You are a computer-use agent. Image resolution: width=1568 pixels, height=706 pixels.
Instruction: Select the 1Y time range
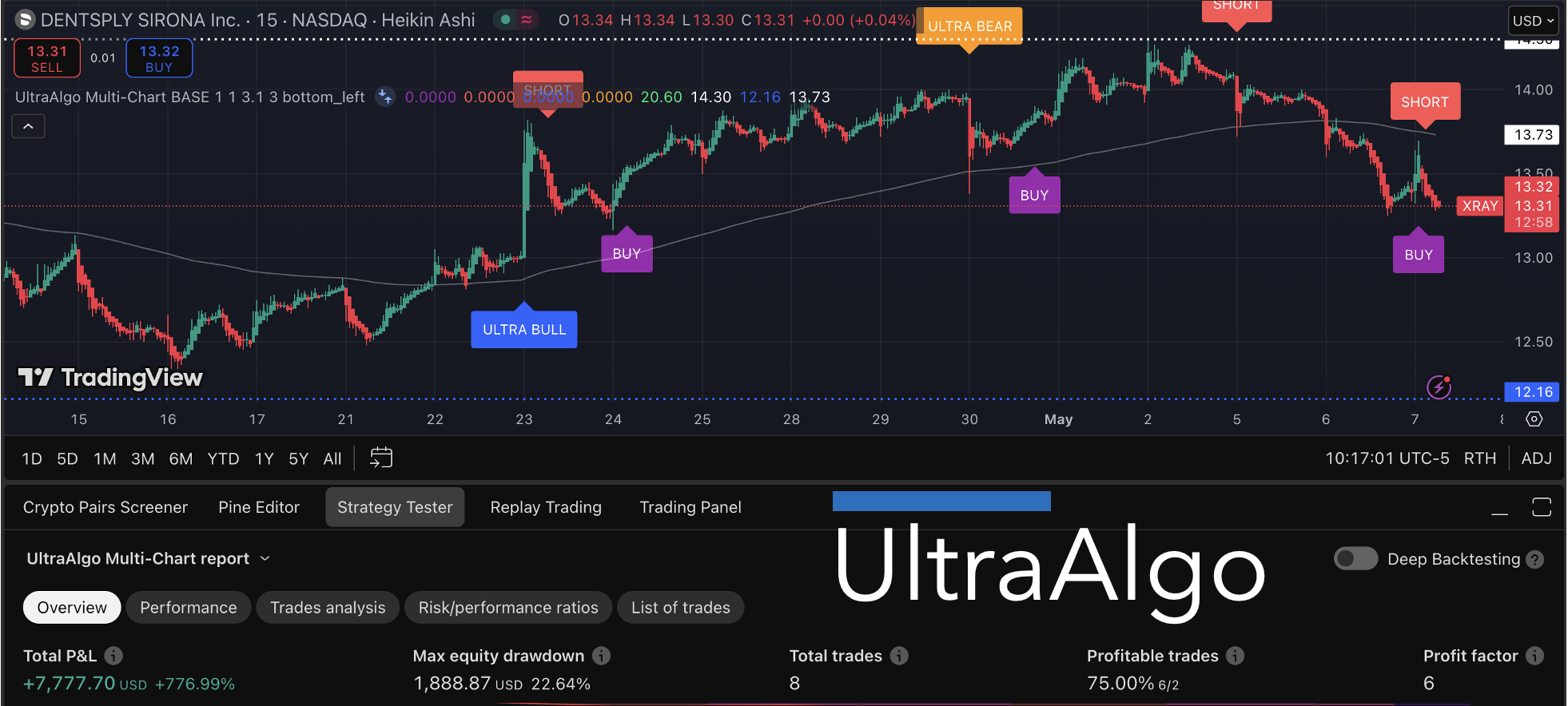point(265,458)
